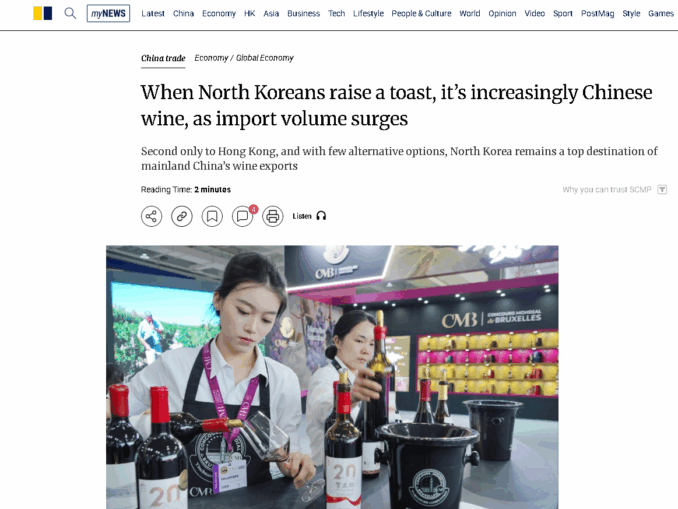Viewport: 678px width, 509px height.
Task: Click the Why you can trust SCMP link
Action: pos(607,189)
